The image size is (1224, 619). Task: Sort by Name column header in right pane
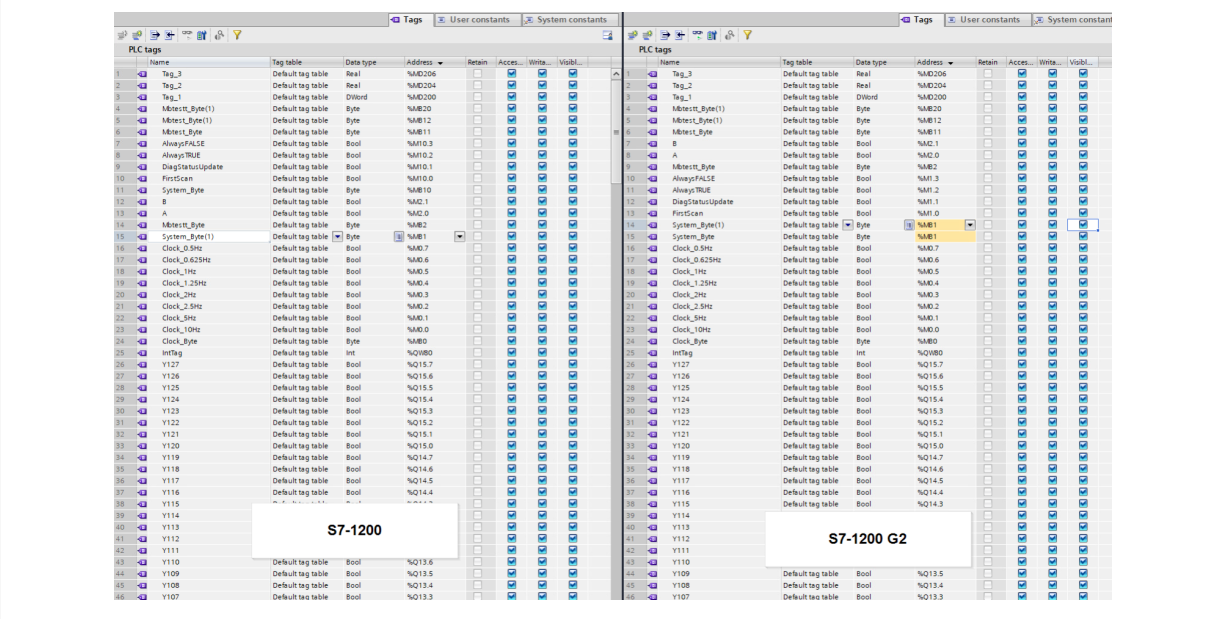pyautogui.click(x=718, y=62)
